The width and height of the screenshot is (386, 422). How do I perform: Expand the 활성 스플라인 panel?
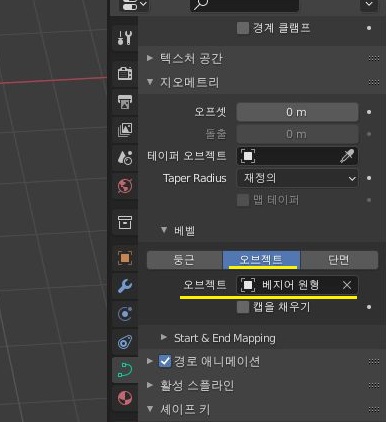(150, 385)
